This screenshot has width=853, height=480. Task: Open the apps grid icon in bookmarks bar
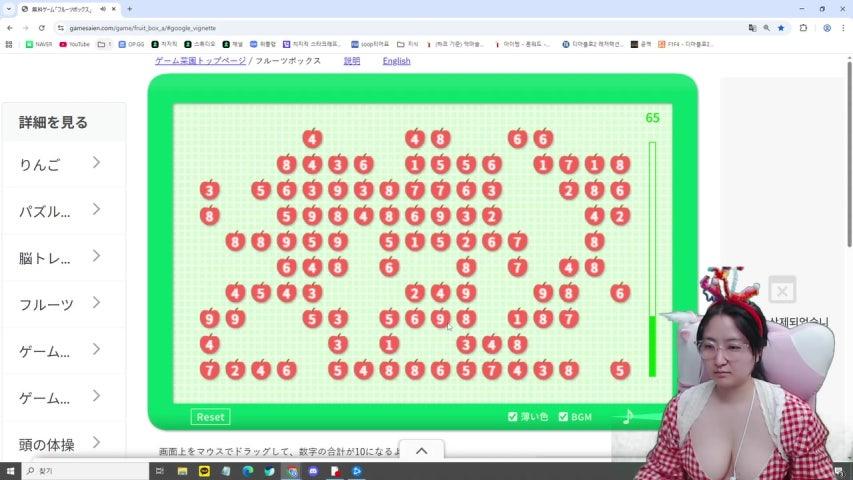coord(9,44)
